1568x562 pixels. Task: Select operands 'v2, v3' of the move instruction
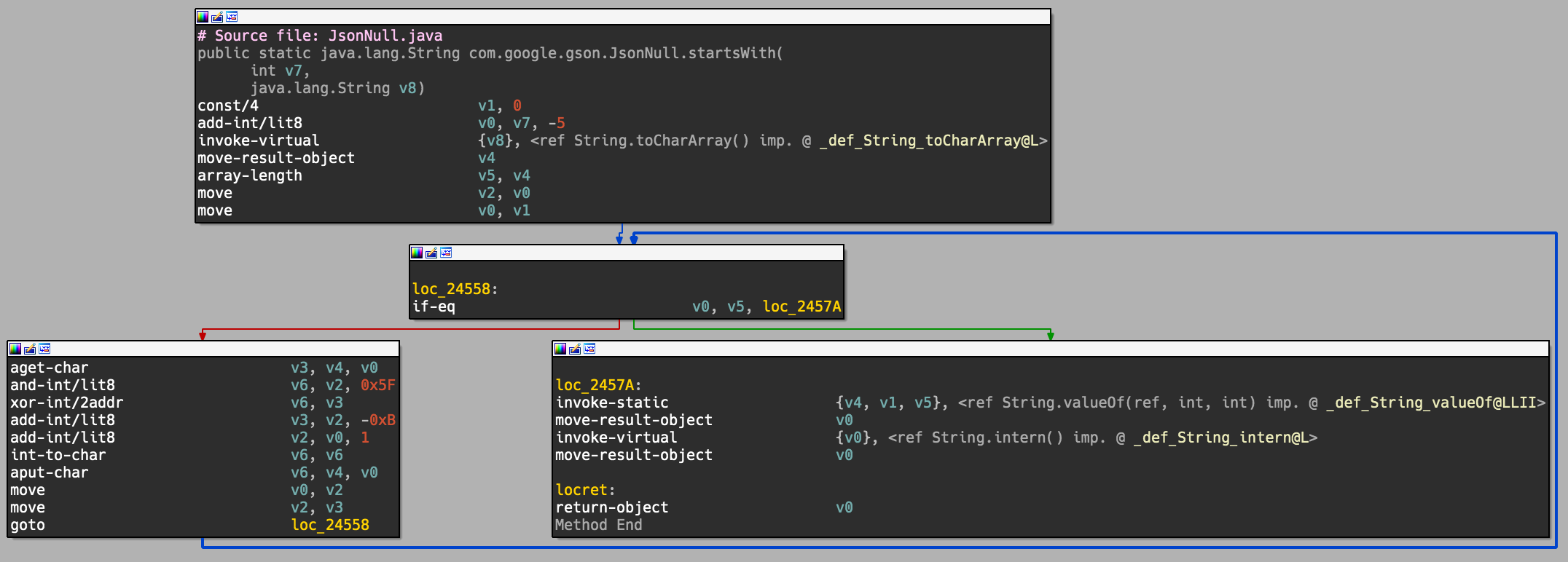317,507
